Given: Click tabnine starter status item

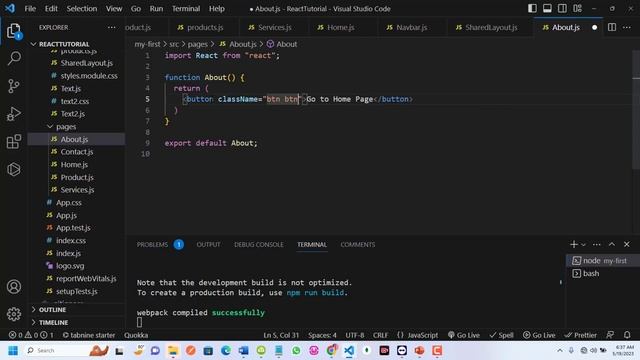Looking at the screenshot, I should click(89, 335).
